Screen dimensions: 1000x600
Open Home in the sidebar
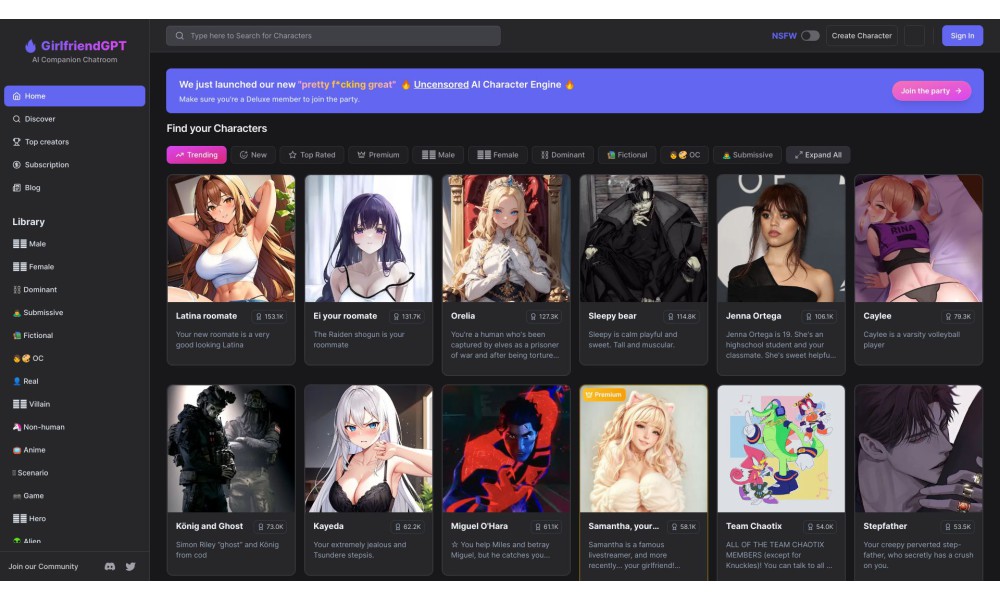point(75,96)
